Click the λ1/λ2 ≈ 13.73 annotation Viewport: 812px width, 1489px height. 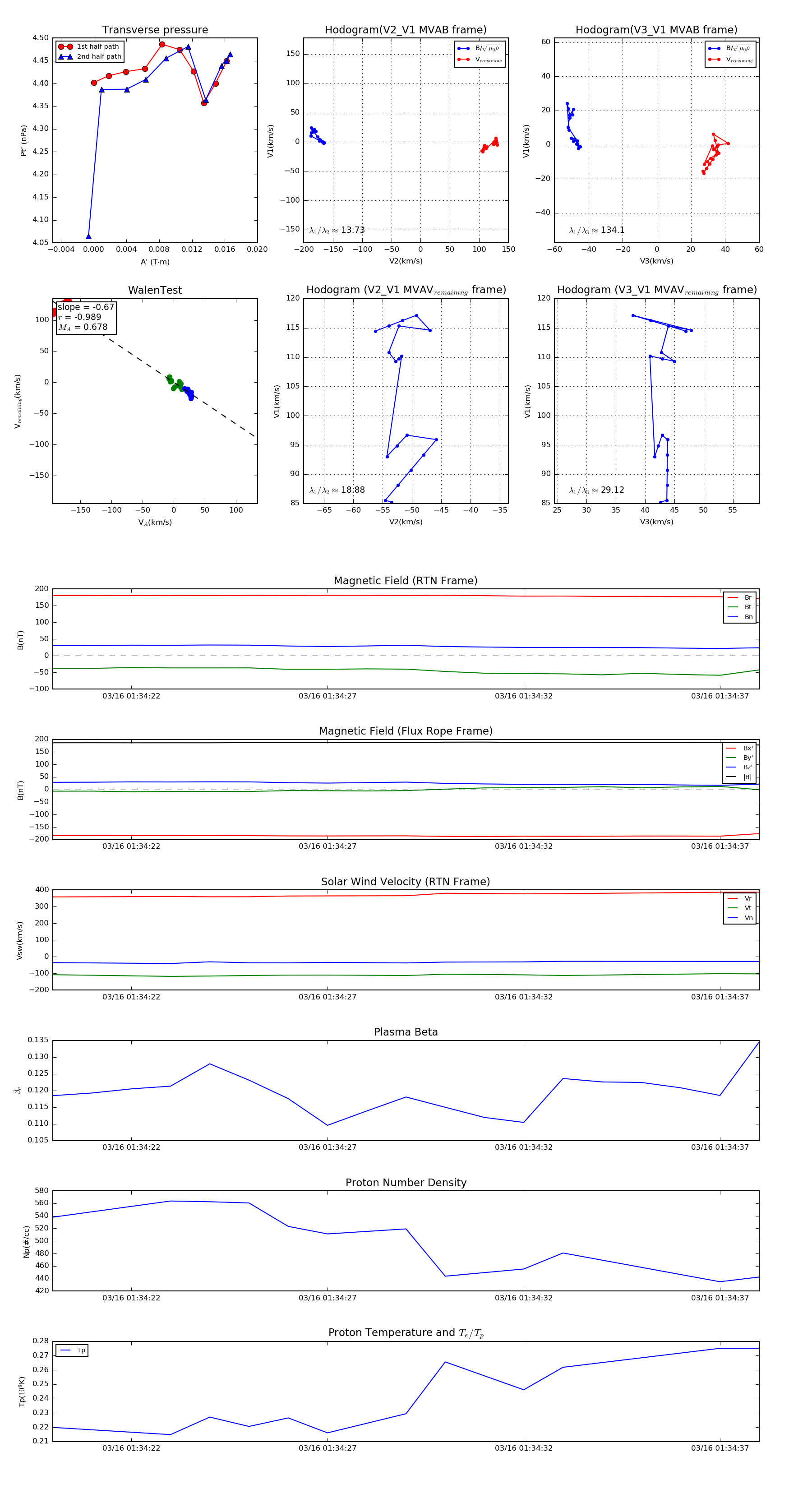pyautogui.click(x=337, y=230)
